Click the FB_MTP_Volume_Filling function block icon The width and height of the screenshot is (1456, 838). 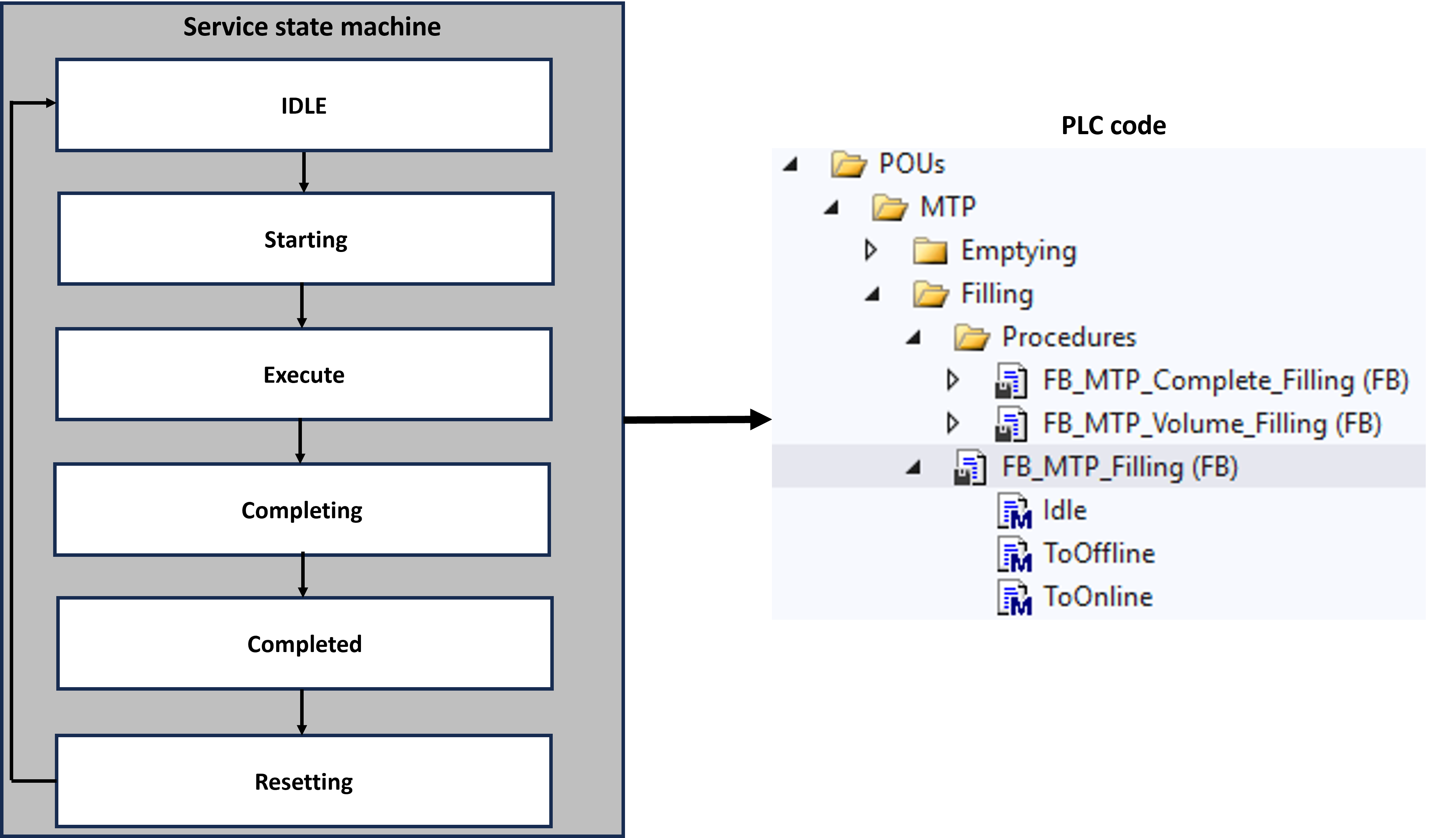pos(1011,424)
